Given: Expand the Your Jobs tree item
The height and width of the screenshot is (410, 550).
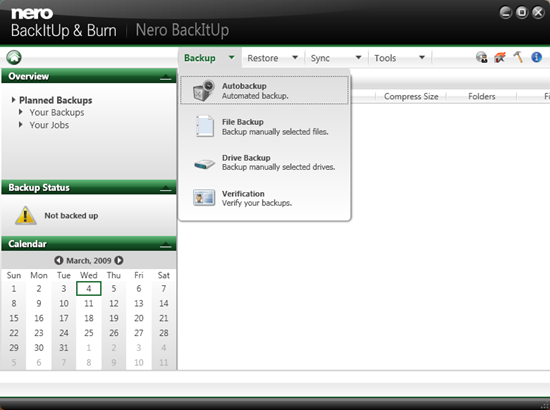Looking at the screenshot, I should pos(21,125).
